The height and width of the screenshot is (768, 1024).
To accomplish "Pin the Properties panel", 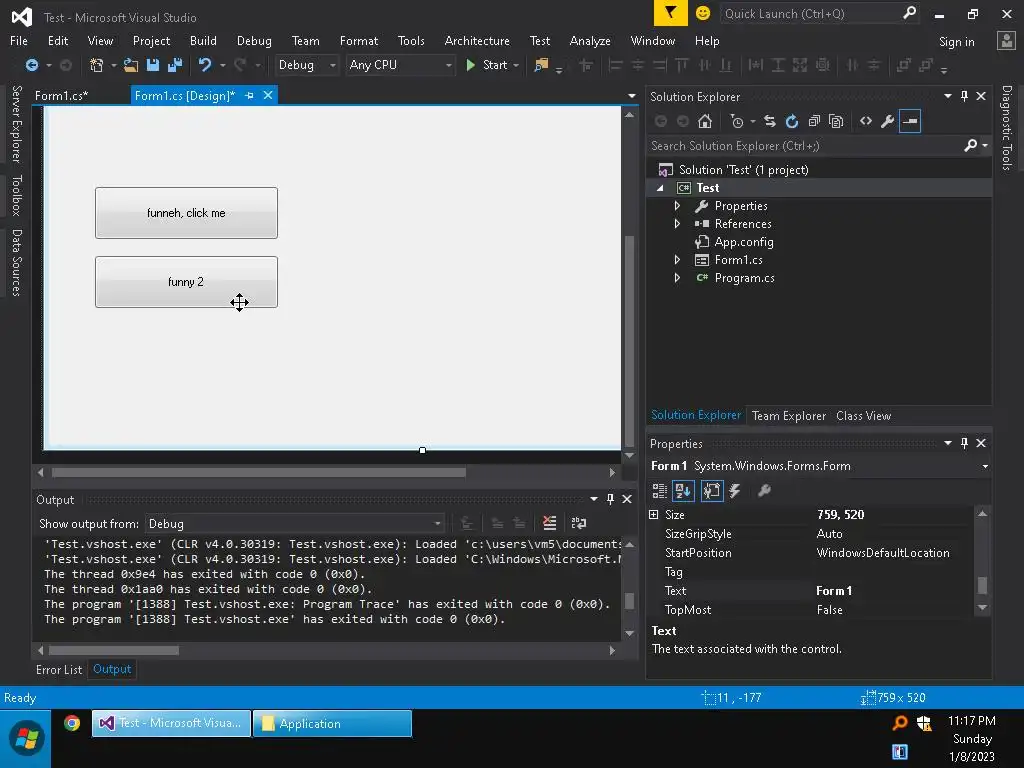I will 965,443.
